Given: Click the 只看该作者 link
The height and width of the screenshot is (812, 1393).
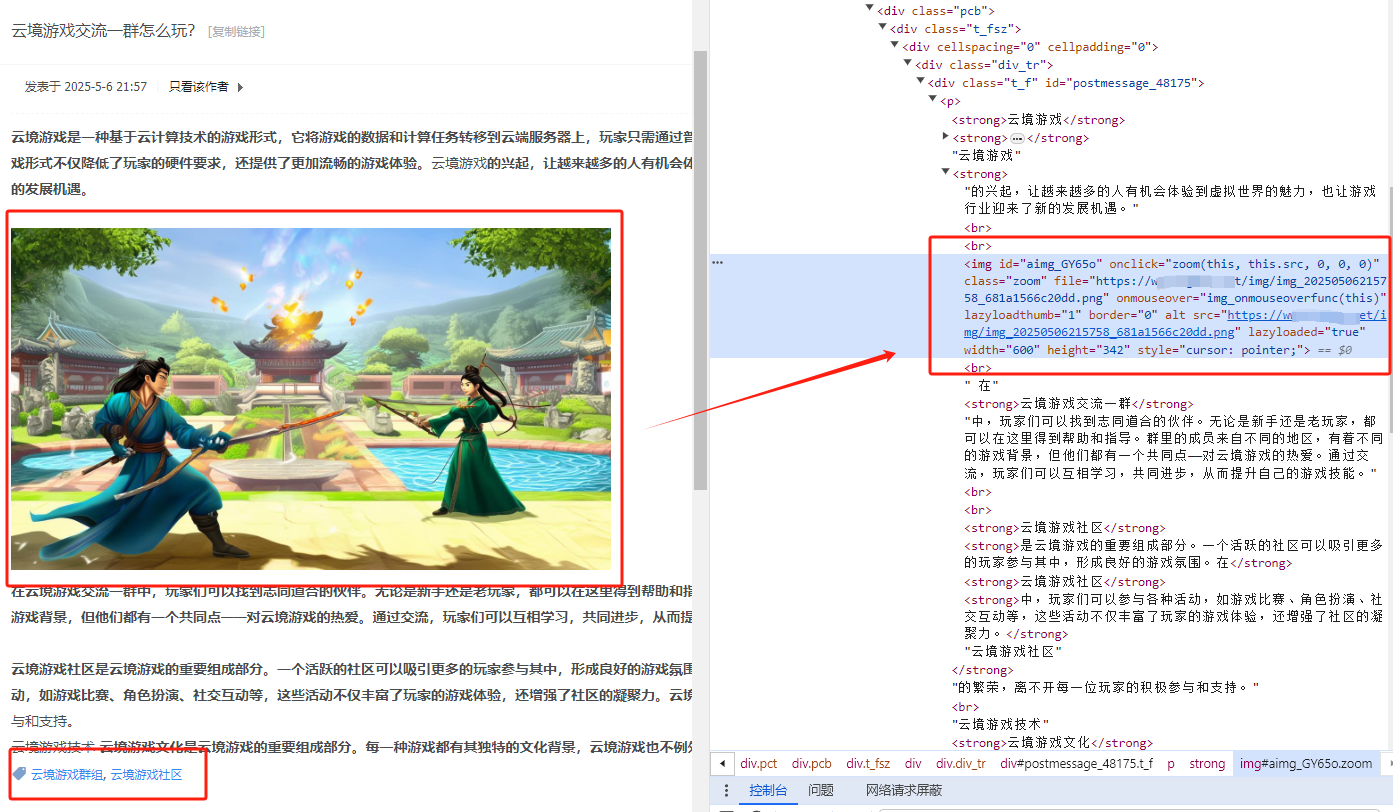Looking at the screenshot, I should tap(198, 87).
